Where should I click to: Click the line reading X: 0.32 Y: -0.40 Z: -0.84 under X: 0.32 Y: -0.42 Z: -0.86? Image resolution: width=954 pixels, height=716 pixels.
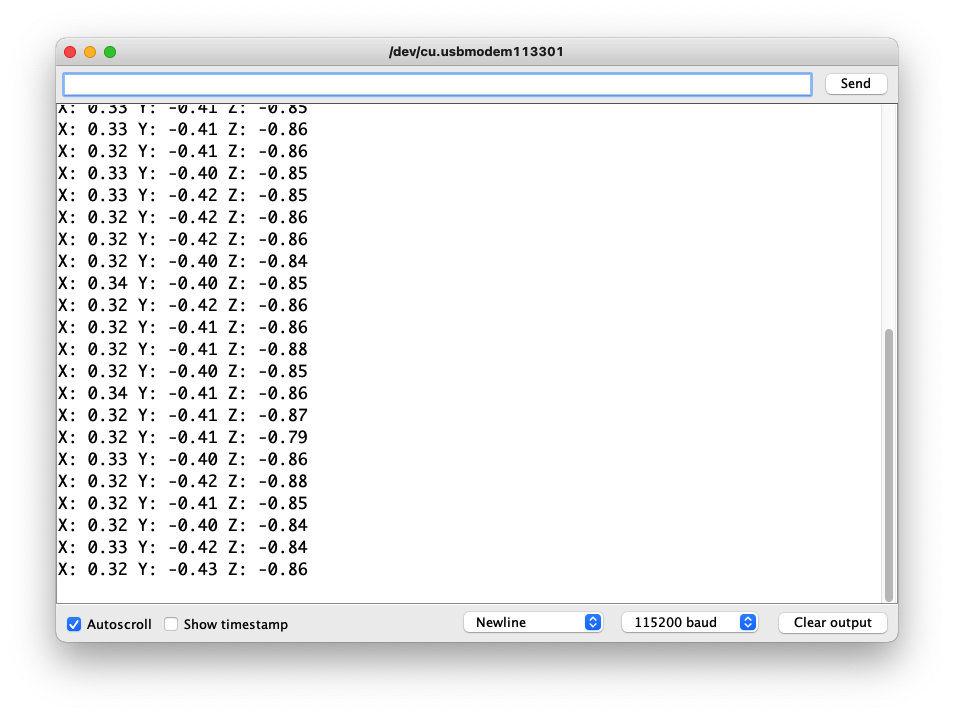click(183, 261)
